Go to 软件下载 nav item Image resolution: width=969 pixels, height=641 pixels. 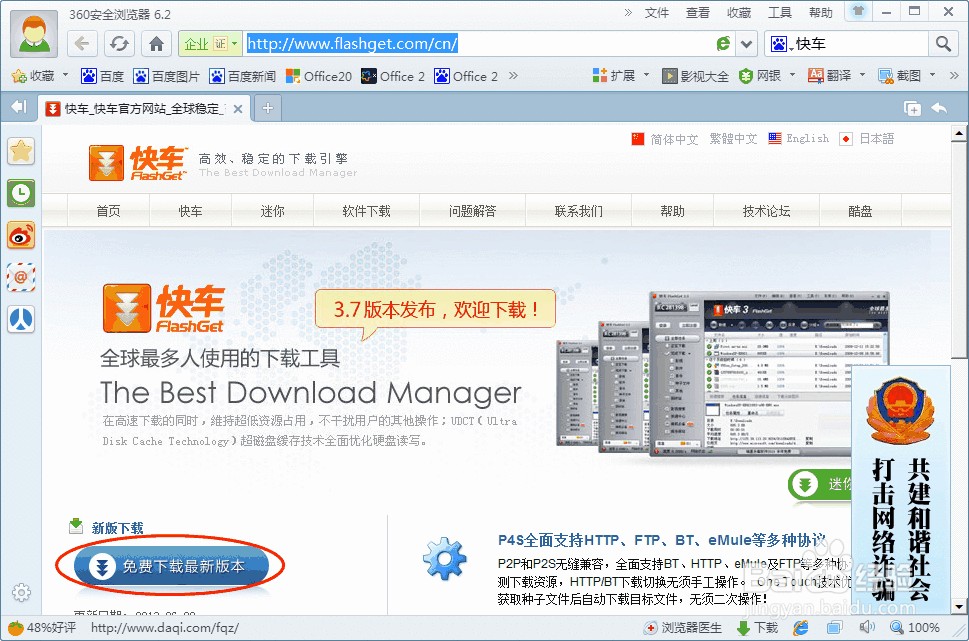point(366,211)
